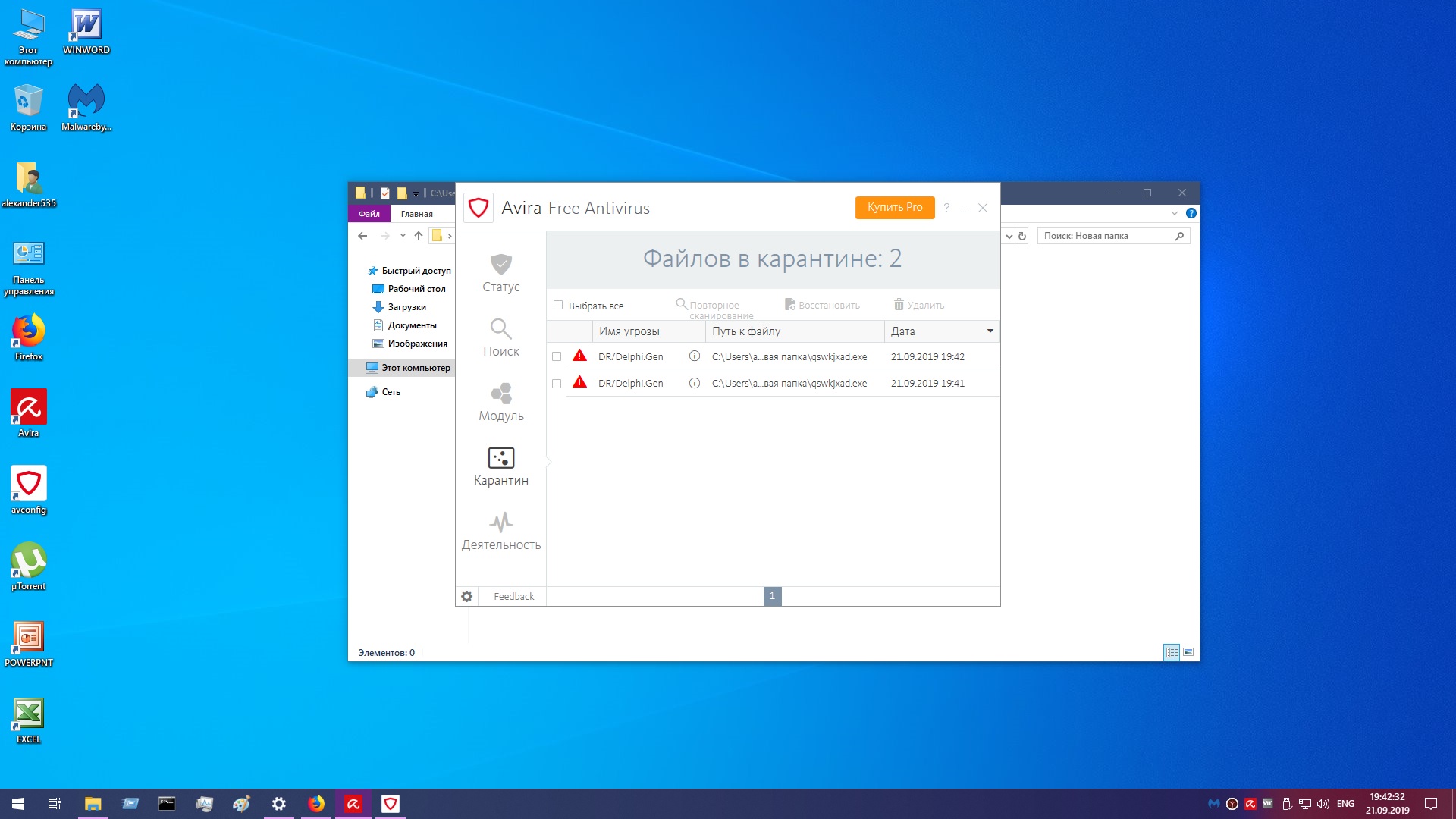Open the Feedback link

click(513, 597)
